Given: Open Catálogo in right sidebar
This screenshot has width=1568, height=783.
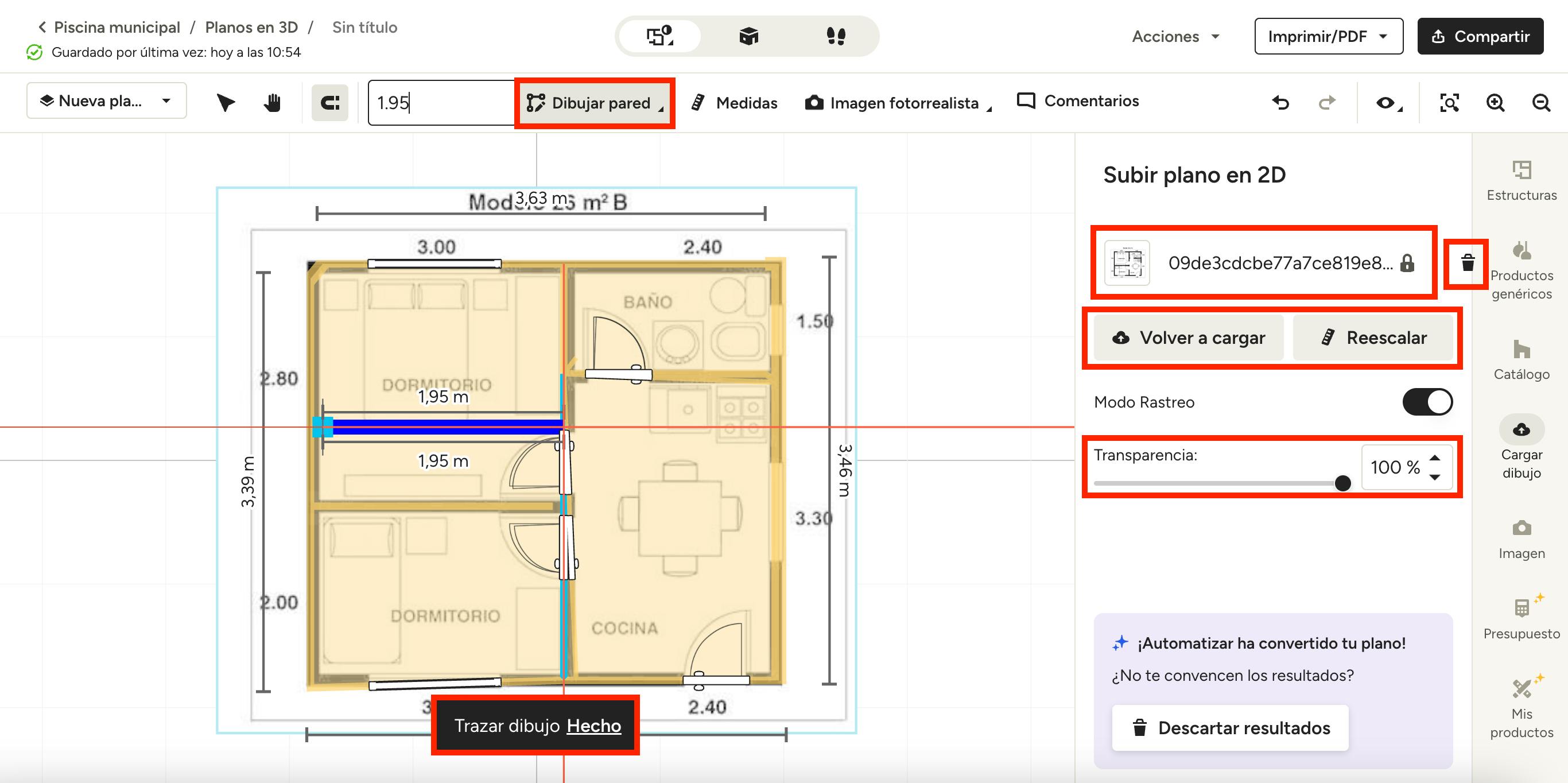Looking at the screenshot, I should click(x=1521, y=359).
